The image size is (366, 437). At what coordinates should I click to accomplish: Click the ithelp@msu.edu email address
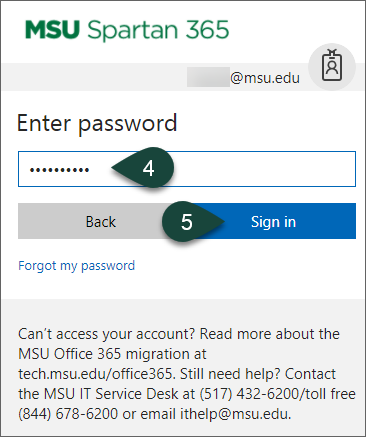[x=234, y=414]
